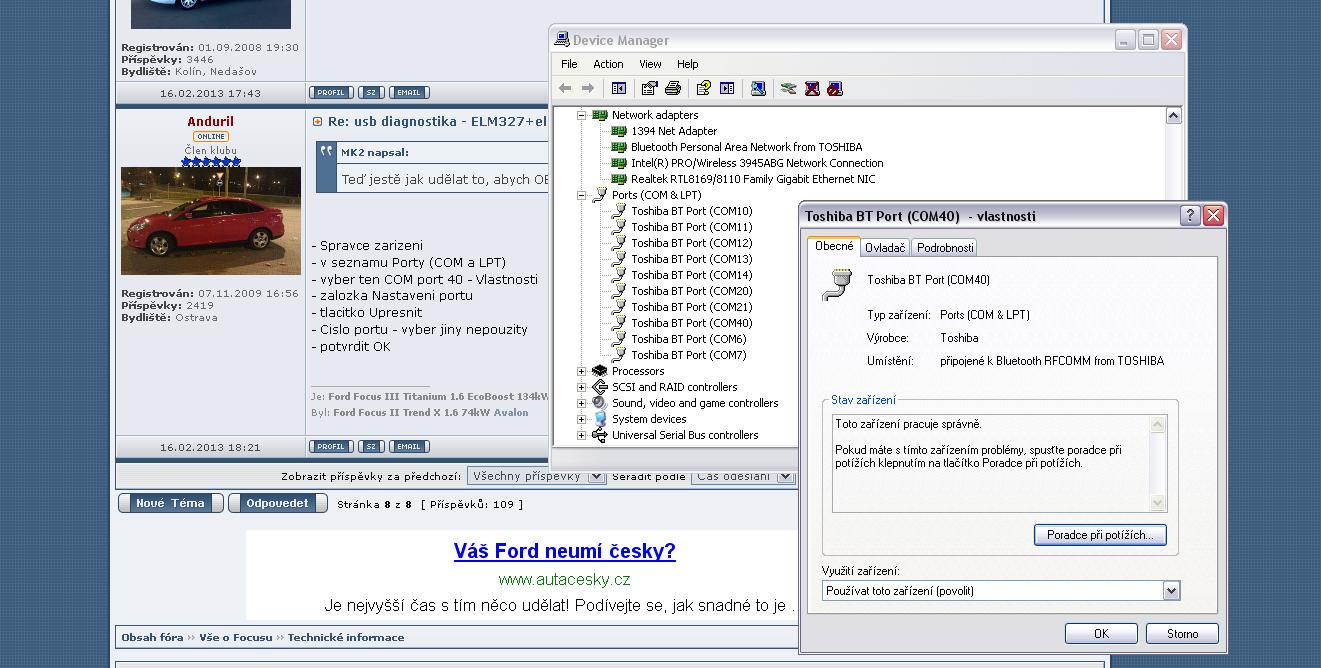1321x668 pixels.
Task: Click the Scan for hardware changes icon
Action: click(x=758, y=89)
